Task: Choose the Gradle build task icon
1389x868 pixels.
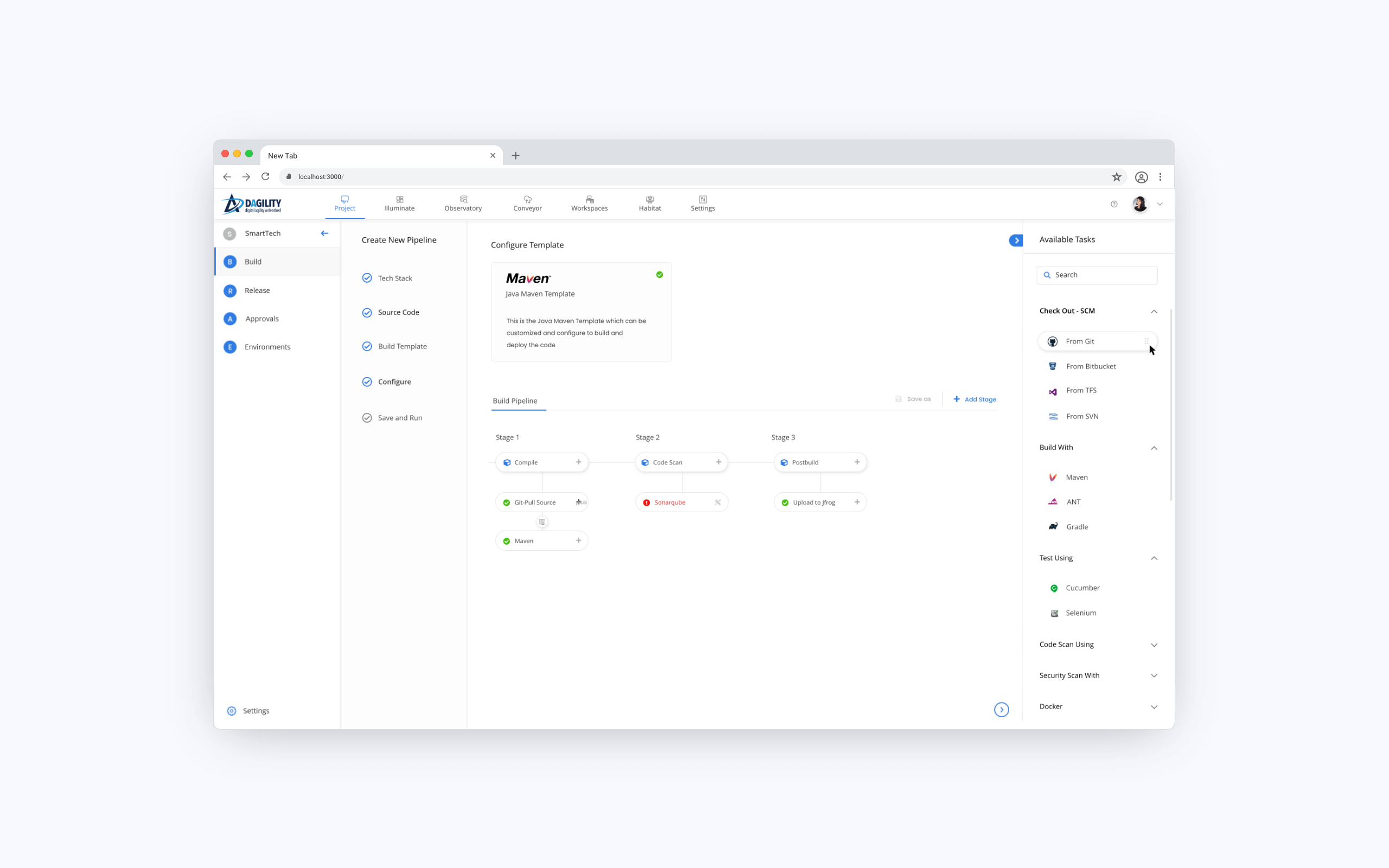Action: pos(1053,526)
